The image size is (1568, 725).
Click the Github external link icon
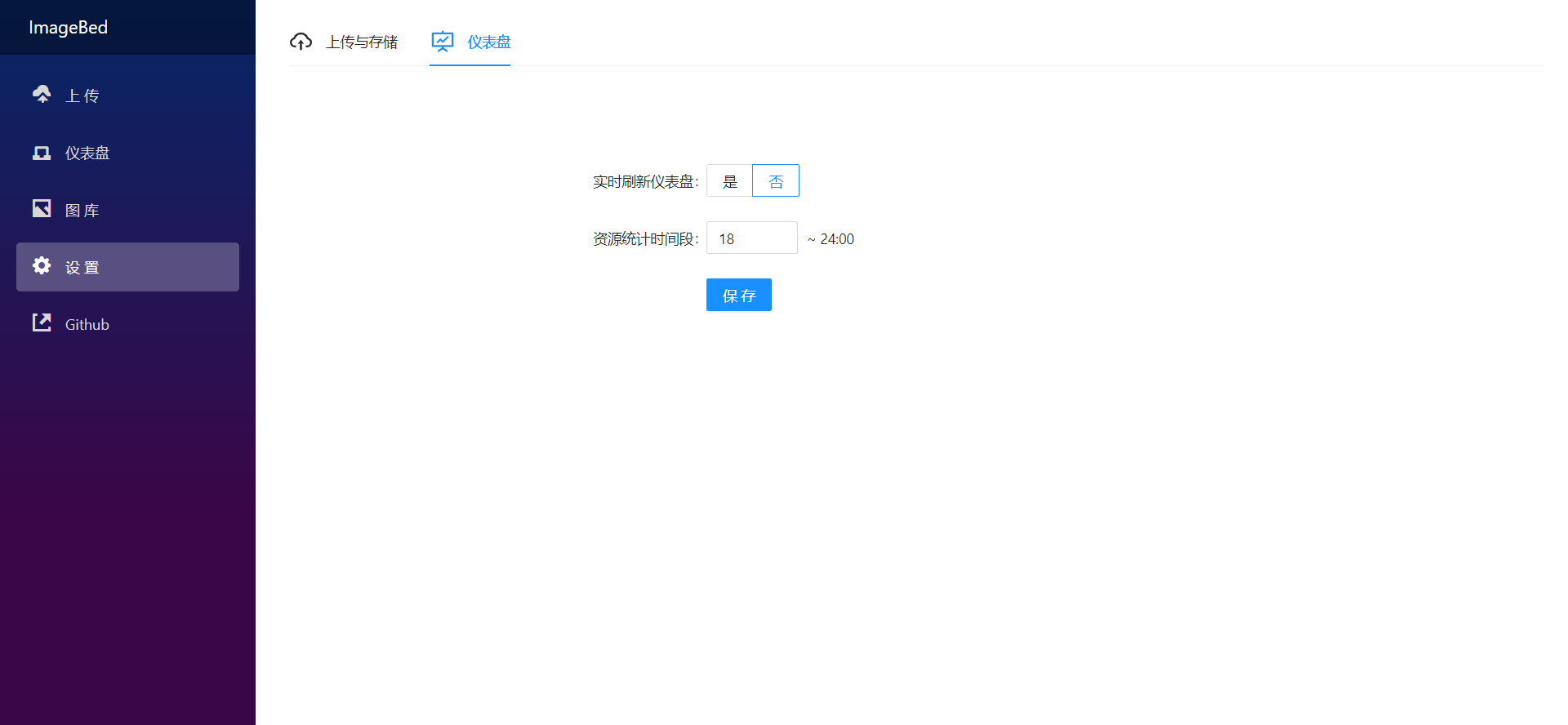pyautogui.click(x=42, y=323)
